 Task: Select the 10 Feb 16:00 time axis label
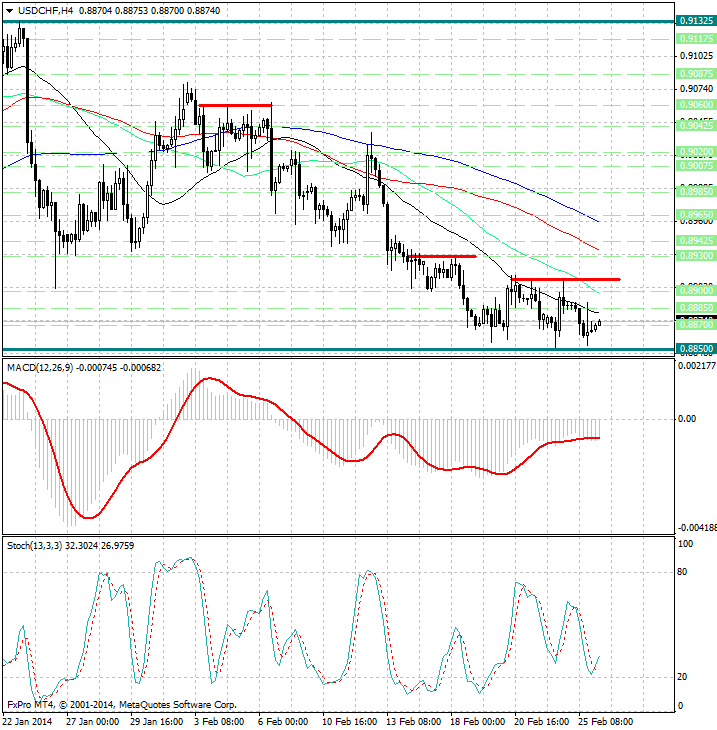[x=350, y=722]
